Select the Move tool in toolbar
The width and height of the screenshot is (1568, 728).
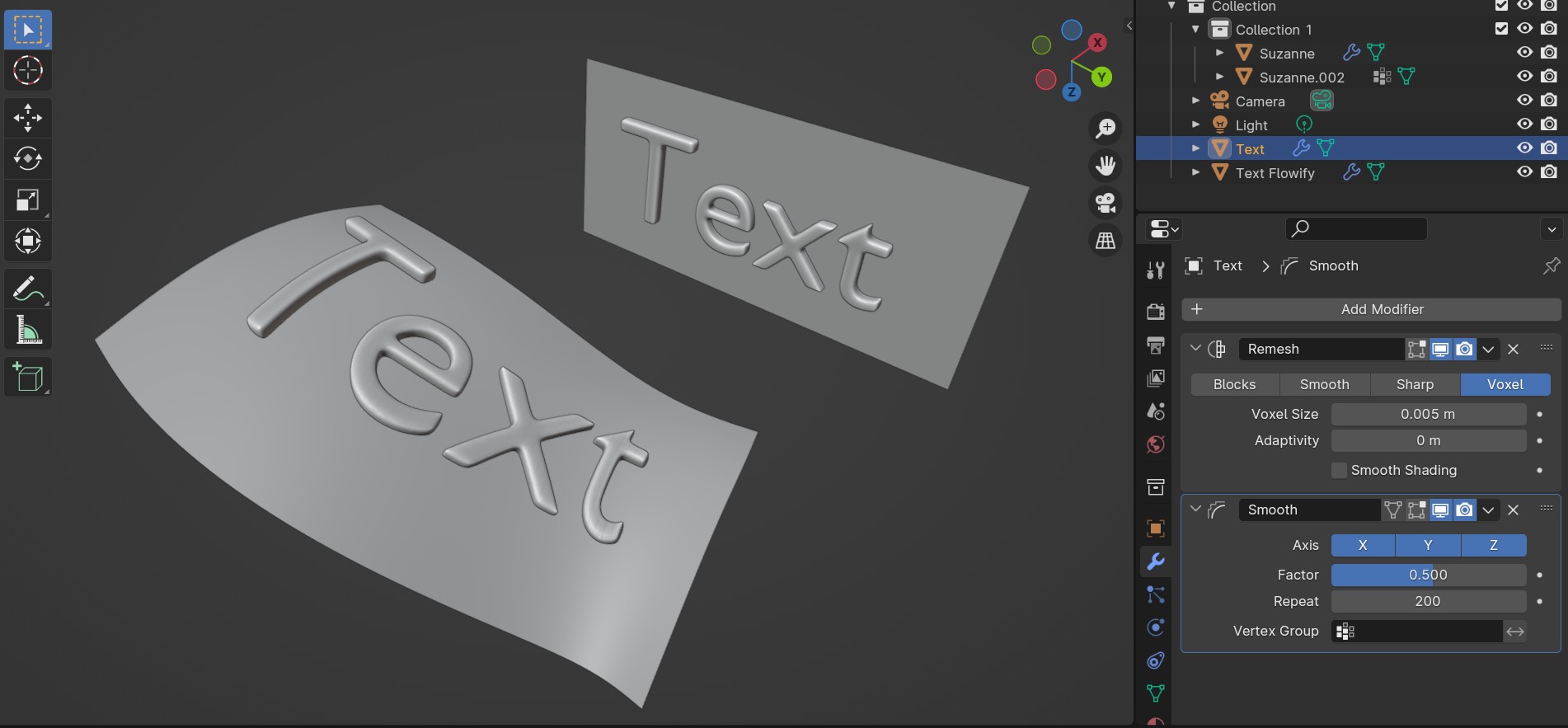point(28,118)
